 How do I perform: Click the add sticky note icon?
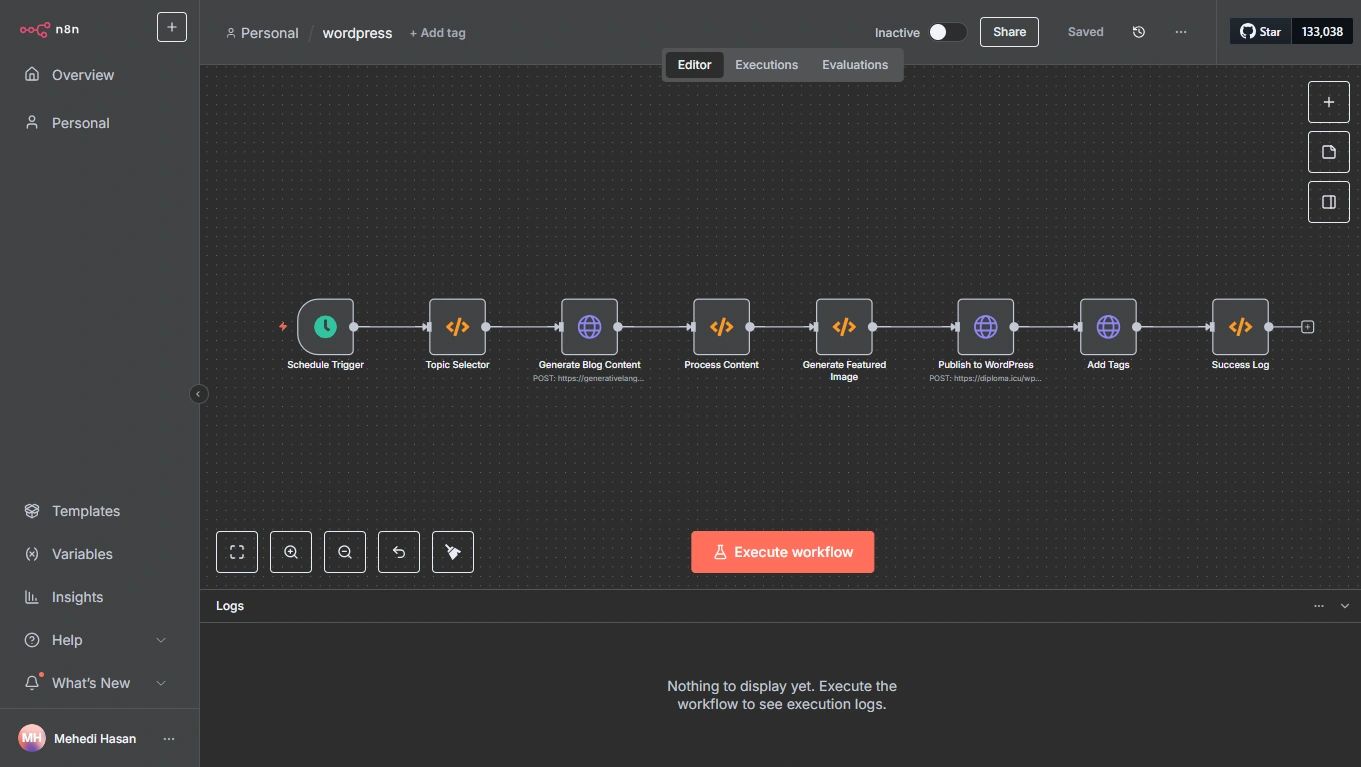point(1329,152)
